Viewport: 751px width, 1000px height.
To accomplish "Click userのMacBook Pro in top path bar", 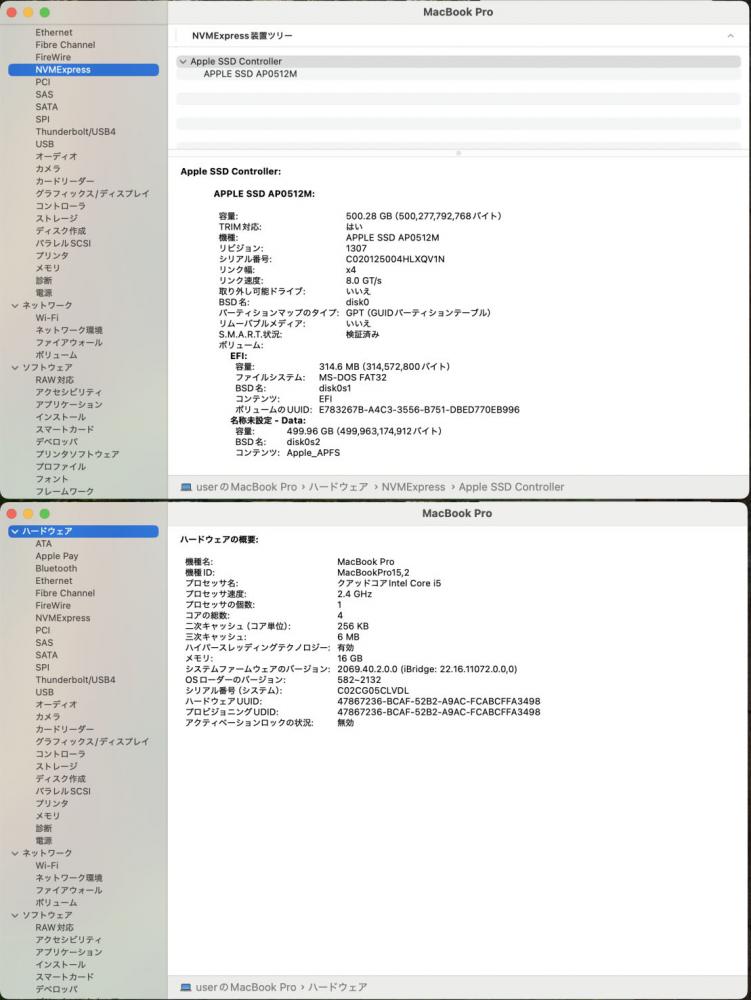I will 246,487.
